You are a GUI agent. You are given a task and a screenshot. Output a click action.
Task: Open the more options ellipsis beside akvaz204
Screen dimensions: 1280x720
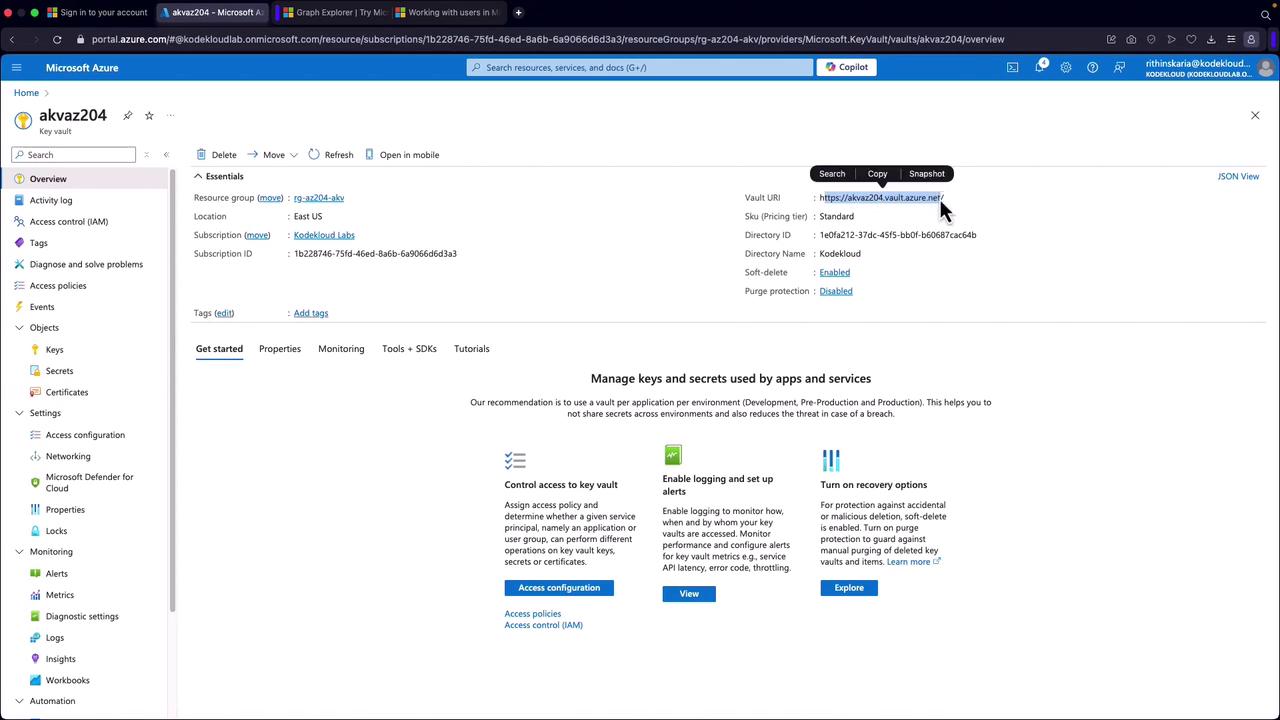coord(170,115)
